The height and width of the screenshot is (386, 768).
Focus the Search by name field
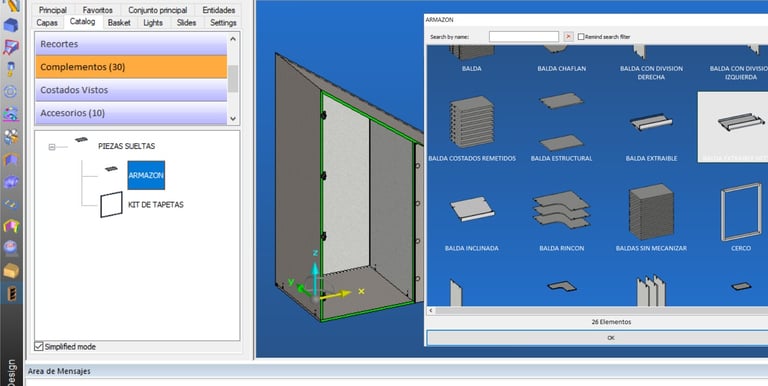tap(524, 37)
